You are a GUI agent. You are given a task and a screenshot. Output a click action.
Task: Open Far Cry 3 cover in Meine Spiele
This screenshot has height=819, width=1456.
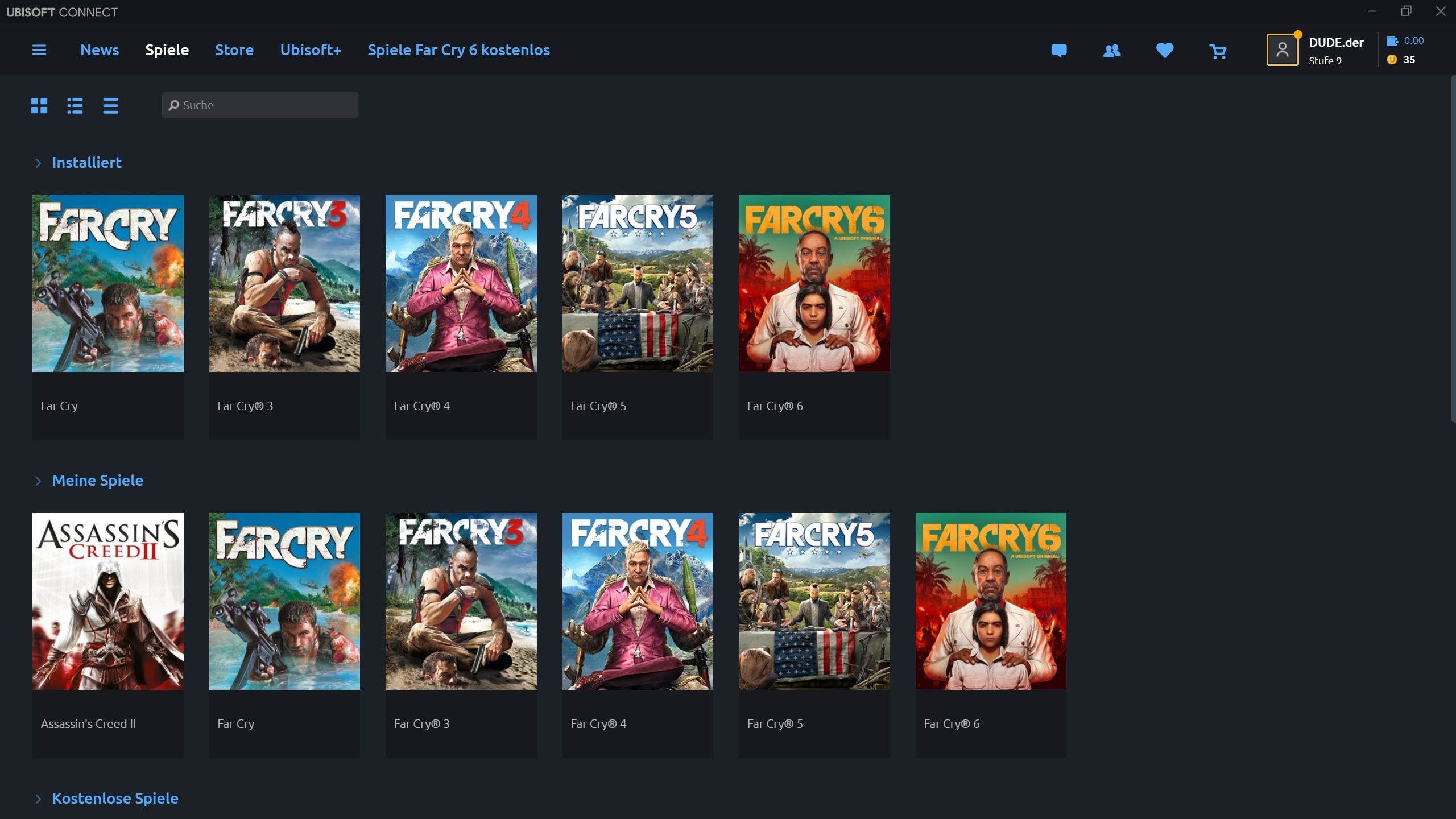tap(461, 601)
